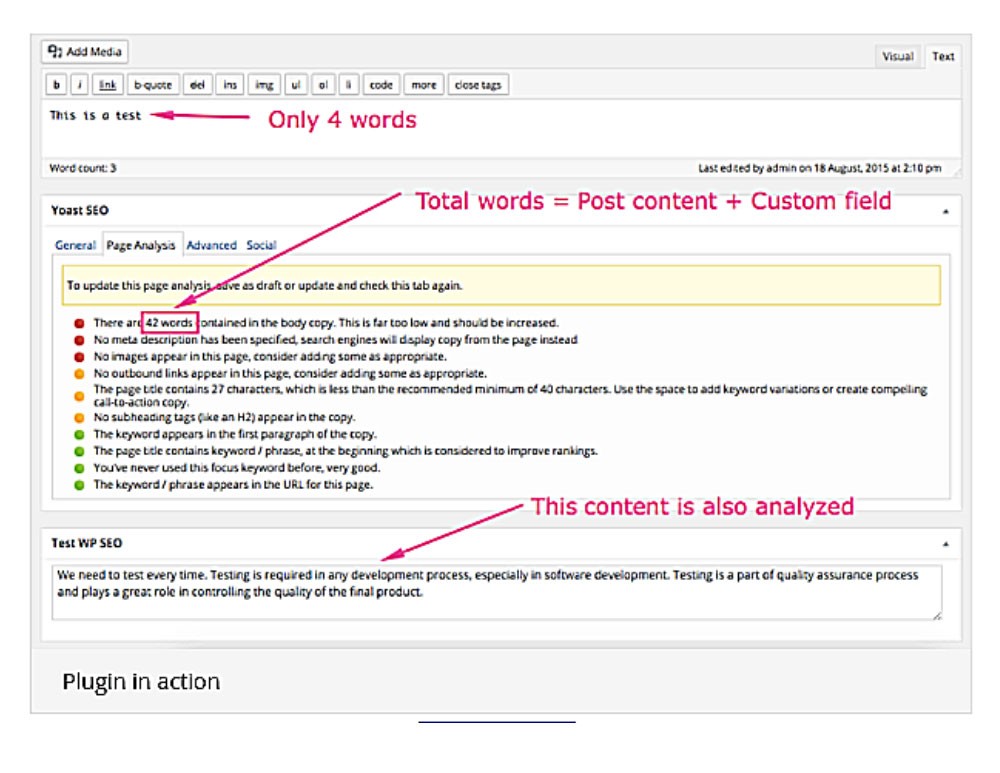
Task: Insert a hyperlink using link button
Action: coord(108,85)
